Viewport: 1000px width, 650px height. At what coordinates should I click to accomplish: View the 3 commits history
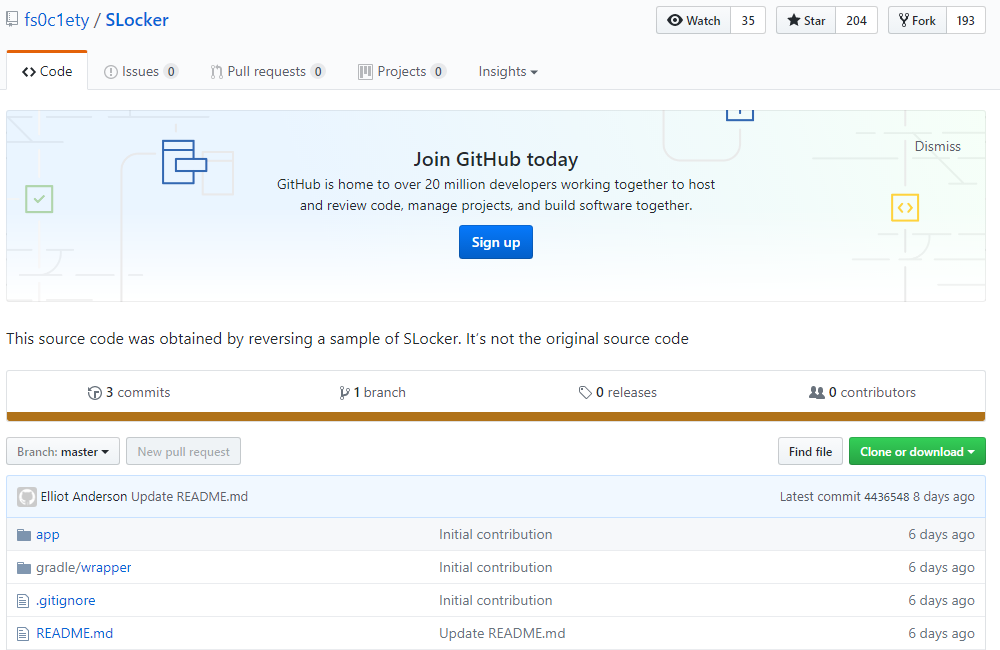point(129,392)
